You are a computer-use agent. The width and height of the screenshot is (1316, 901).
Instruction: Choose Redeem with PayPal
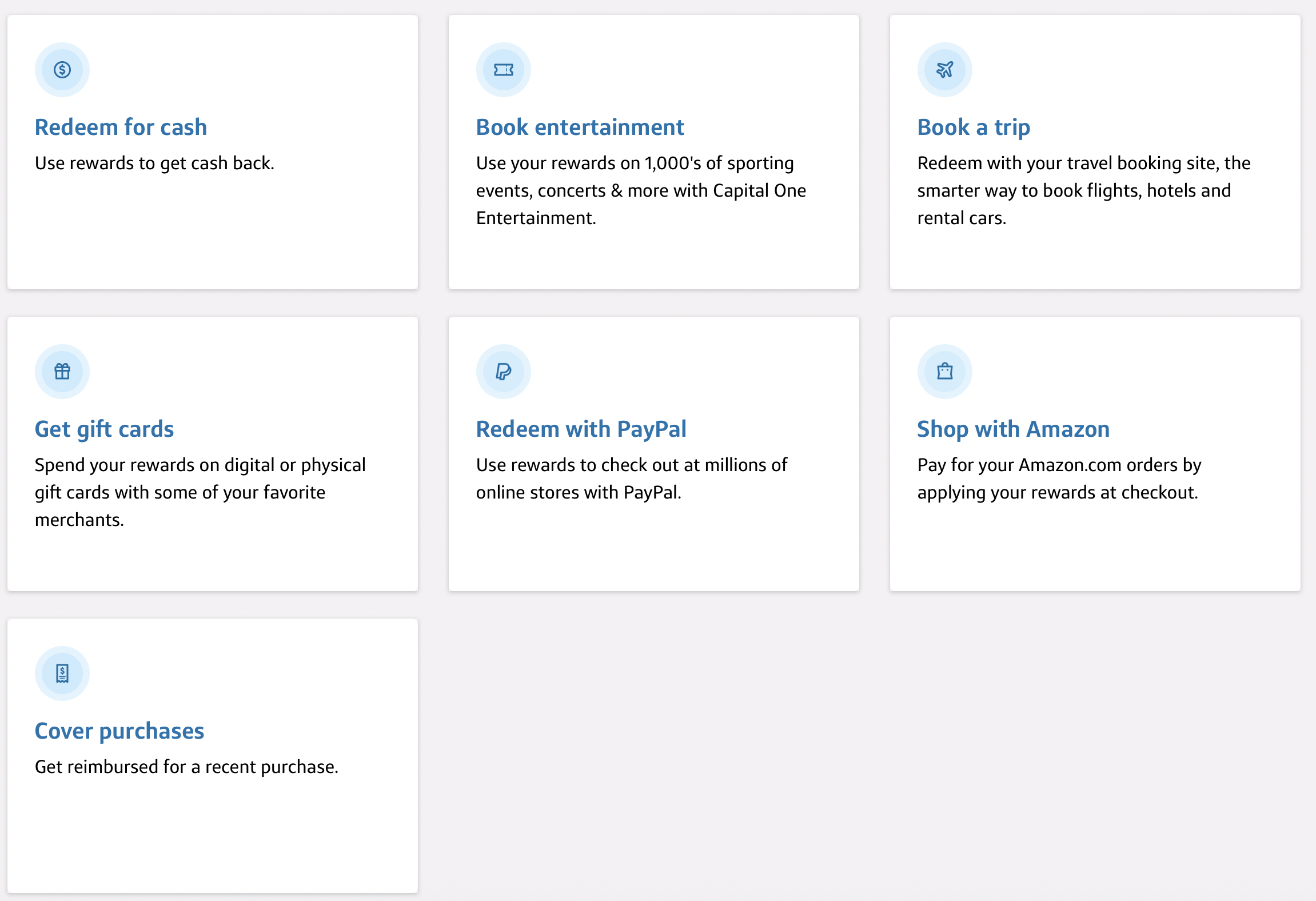(x=581, y=429)
